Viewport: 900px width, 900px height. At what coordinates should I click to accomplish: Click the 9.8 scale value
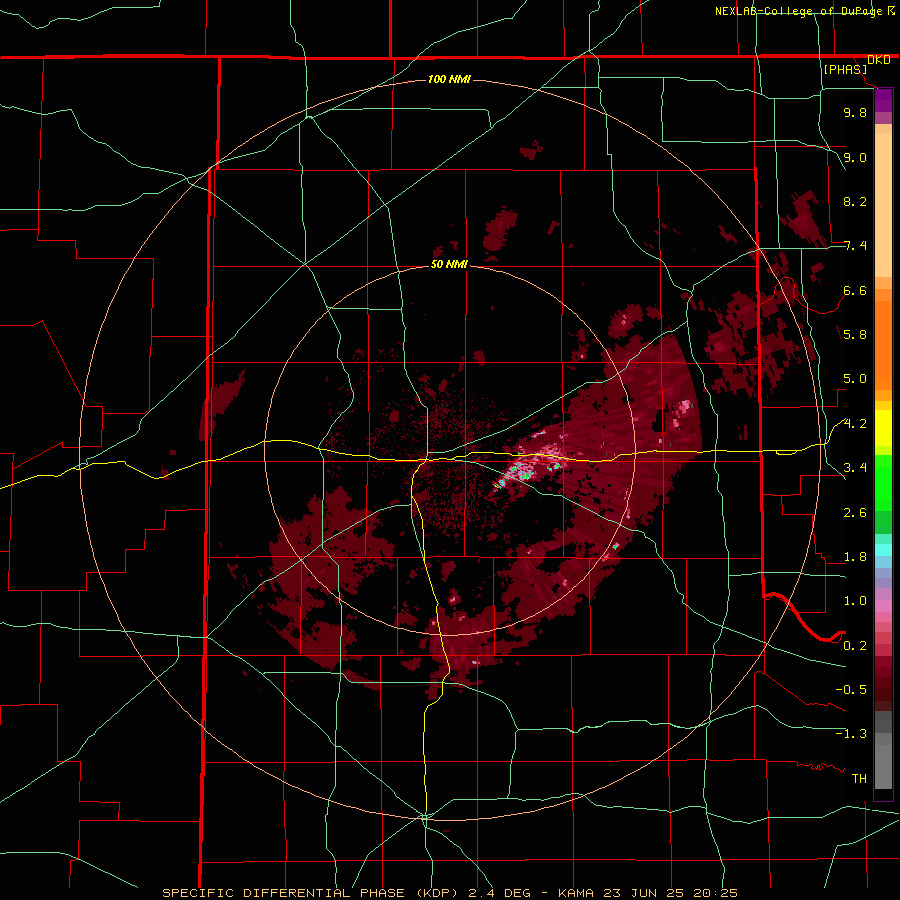click(855, 112)
